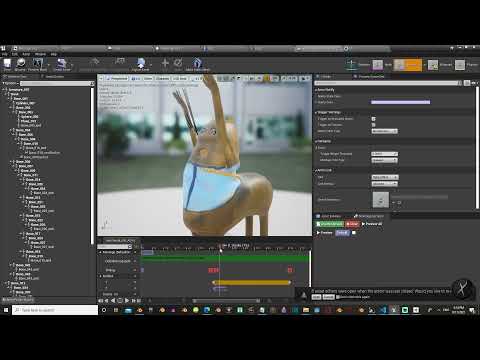Click the red revert button in the asset panel
Viewport: 480px width, 360px height.
pos(352,224)
